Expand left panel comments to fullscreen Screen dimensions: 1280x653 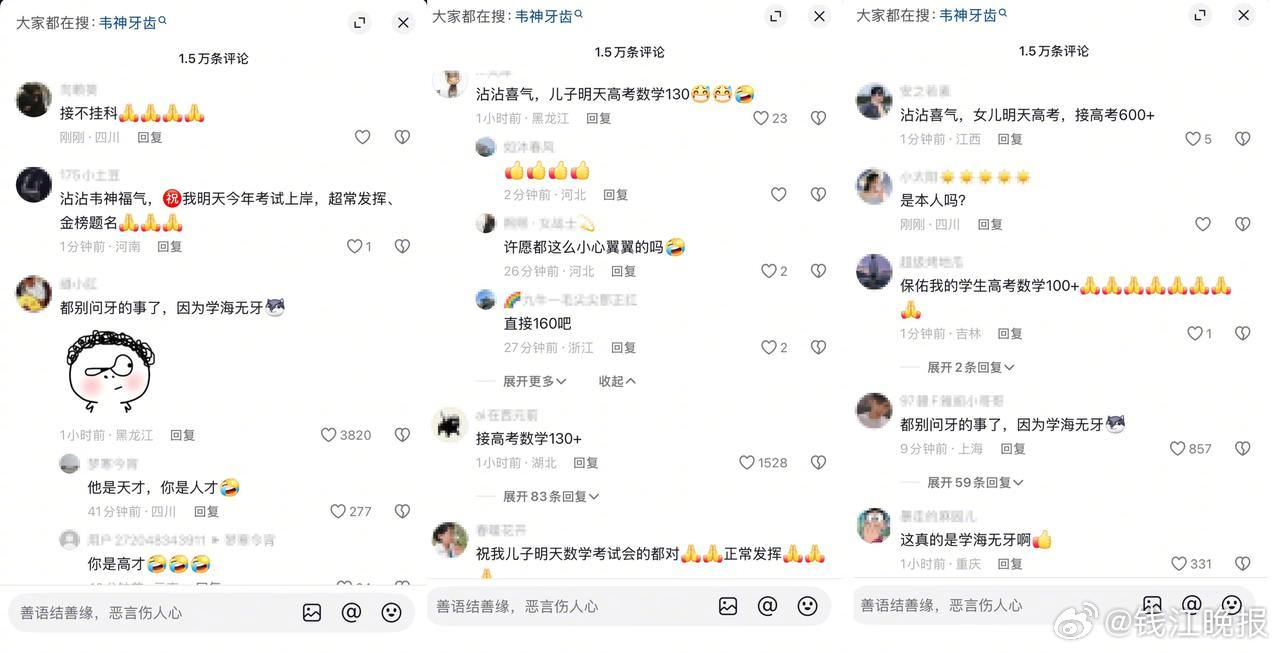[x=359, y=22]
